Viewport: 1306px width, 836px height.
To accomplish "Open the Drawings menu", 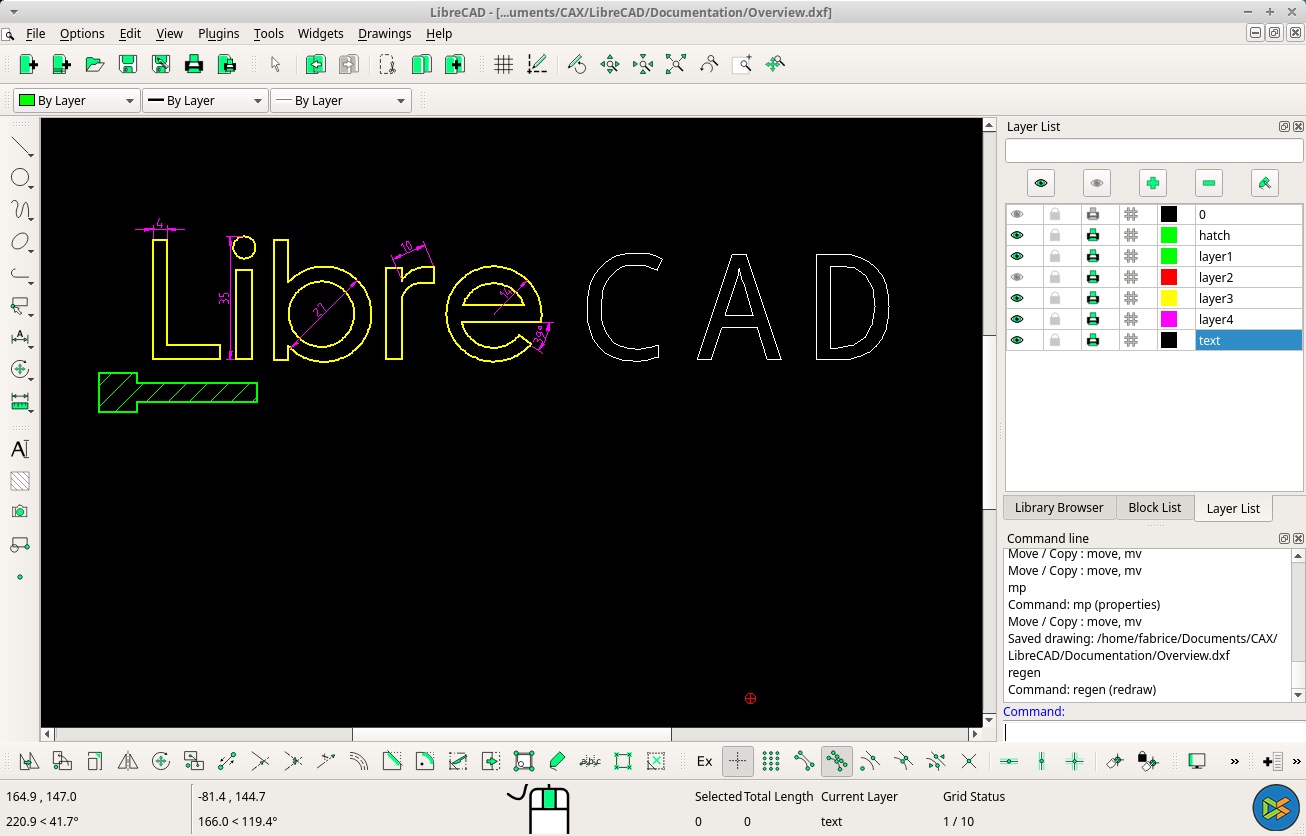I will [384, 34].
